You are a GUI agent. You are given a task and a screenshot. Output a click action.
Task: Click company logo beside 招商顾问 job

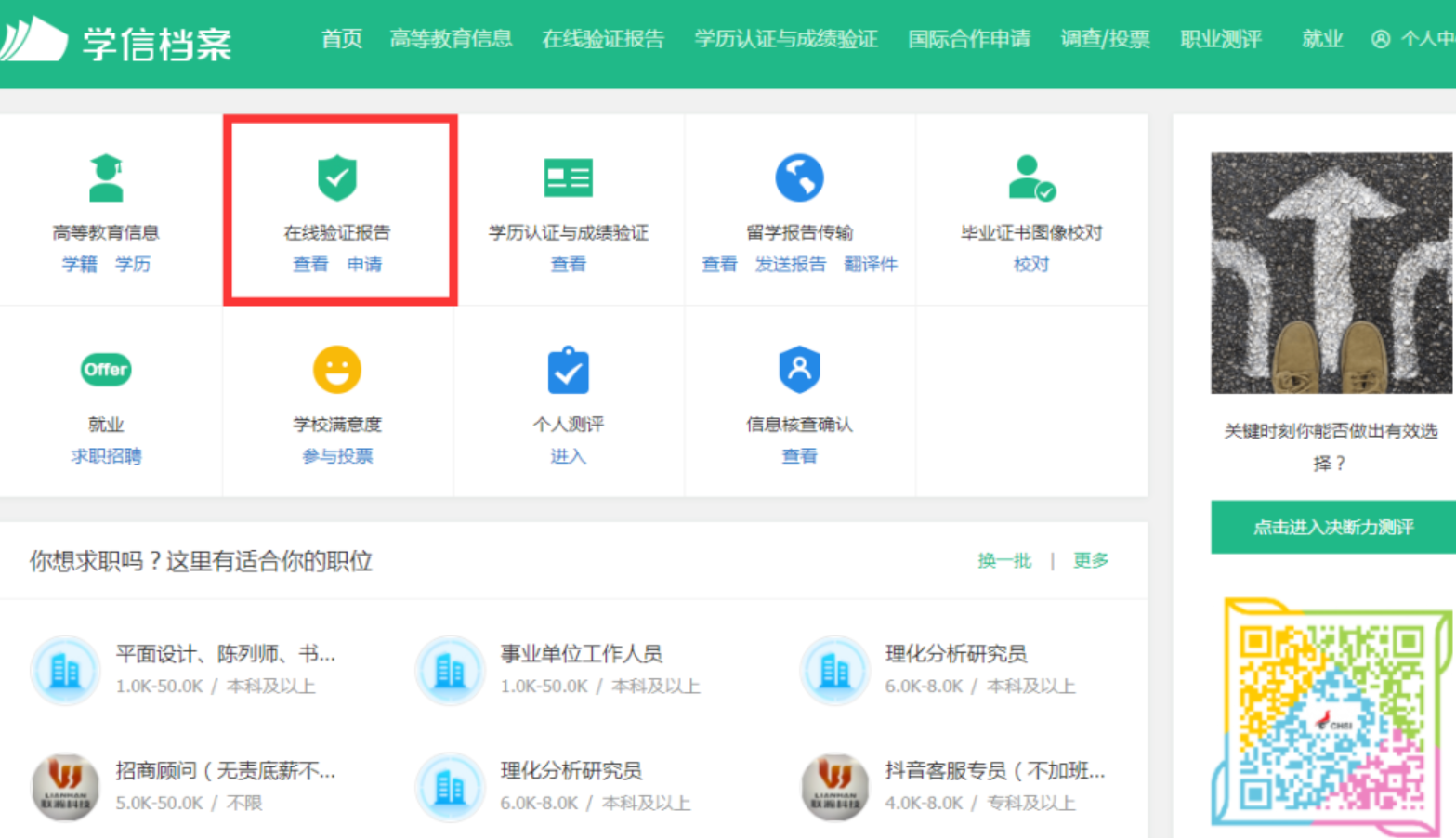(x=65, y=787)
